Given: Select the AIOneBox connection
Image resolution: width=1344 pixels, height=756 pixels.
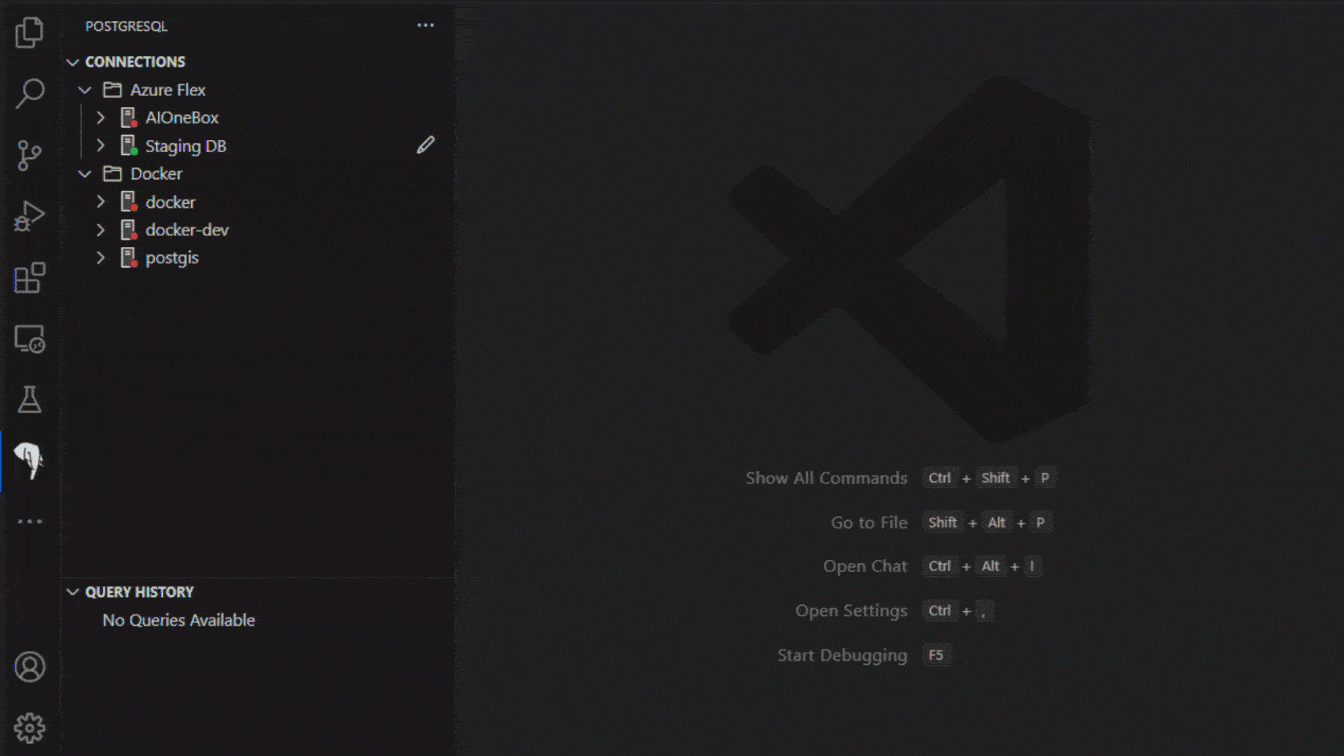Looking at the screenshot, I should click(180, 117).
